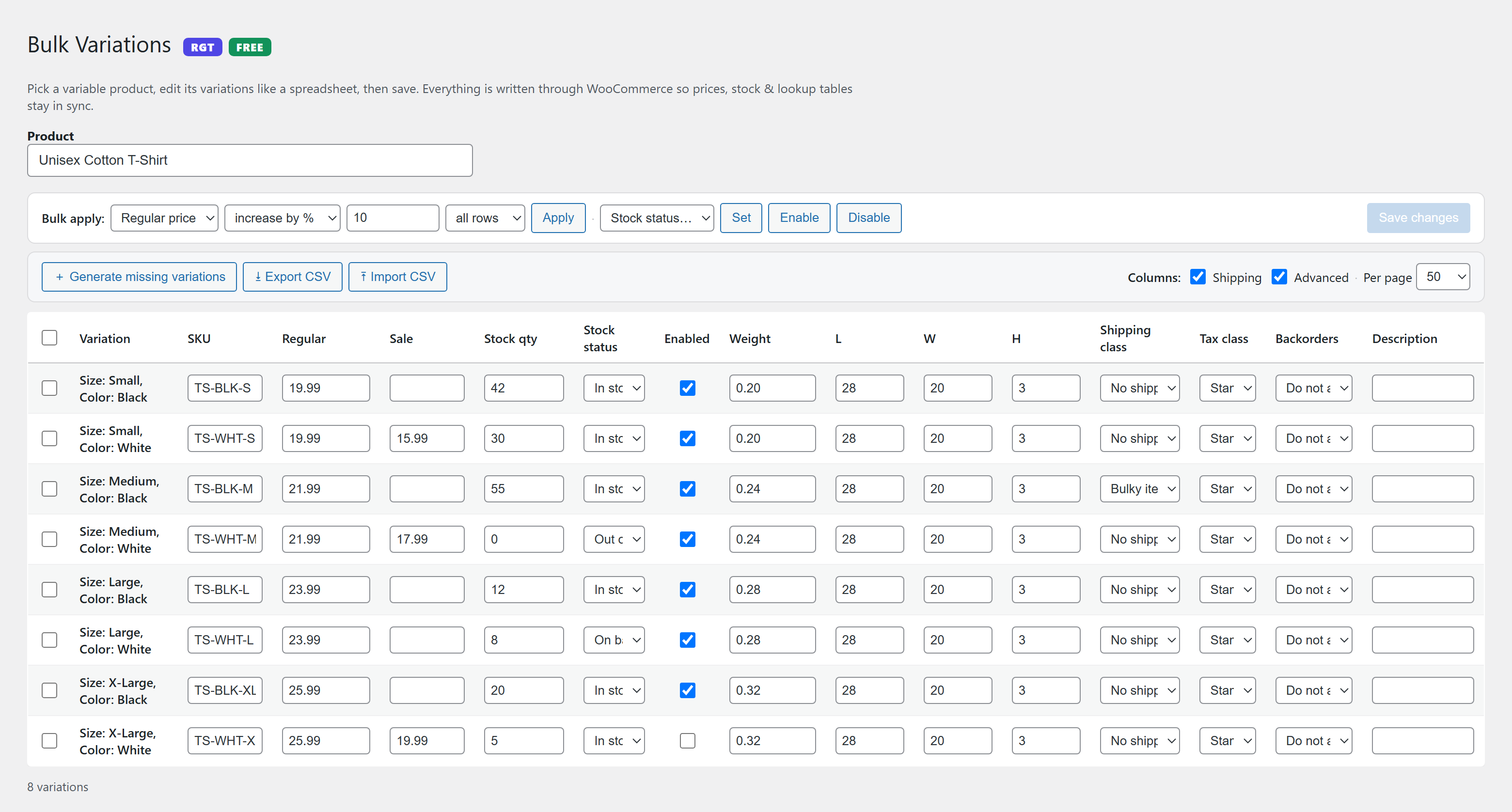Click the Variation column header
1512x812 pixels.
coord(105,339)
